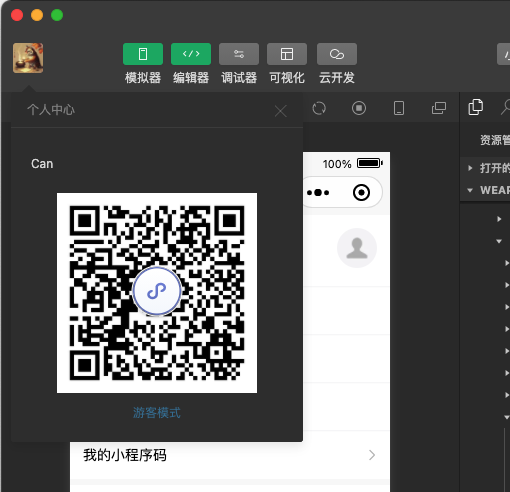
Task: Click the user avatar thumbnail in the toolbar
Action: point(28,58)
